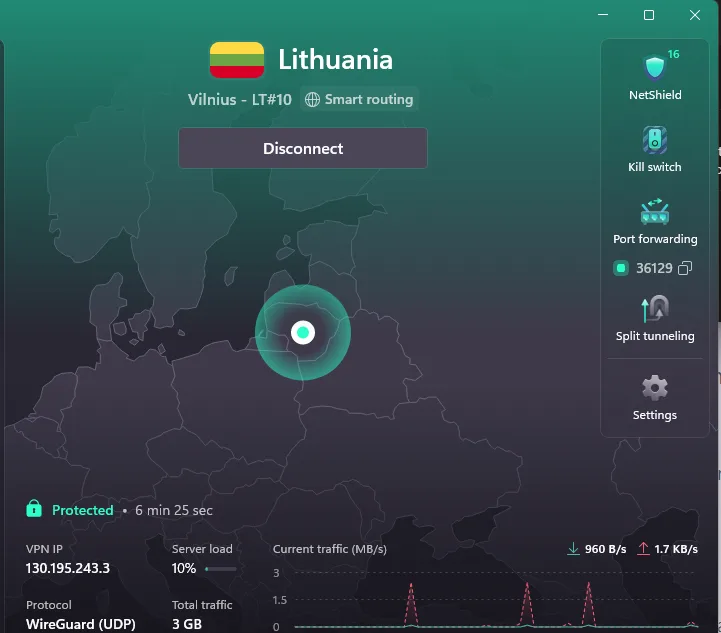721x633 pixels.
Task: Click the Port forwarding label
Action: [655, 239]
